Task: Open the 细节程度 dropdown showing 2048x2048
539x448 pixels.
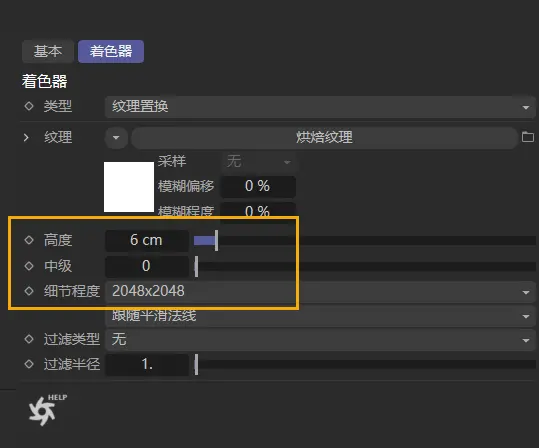Action: [x=320, y=292]
